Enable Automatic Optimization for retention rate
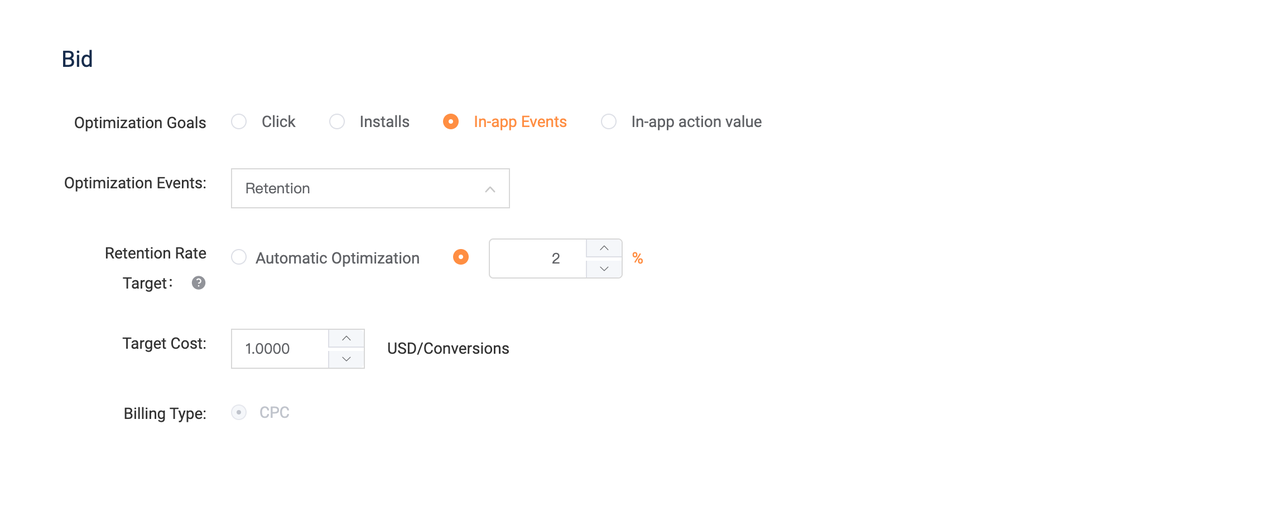This screenshot has width=1280, height=517. pos(239,257)
